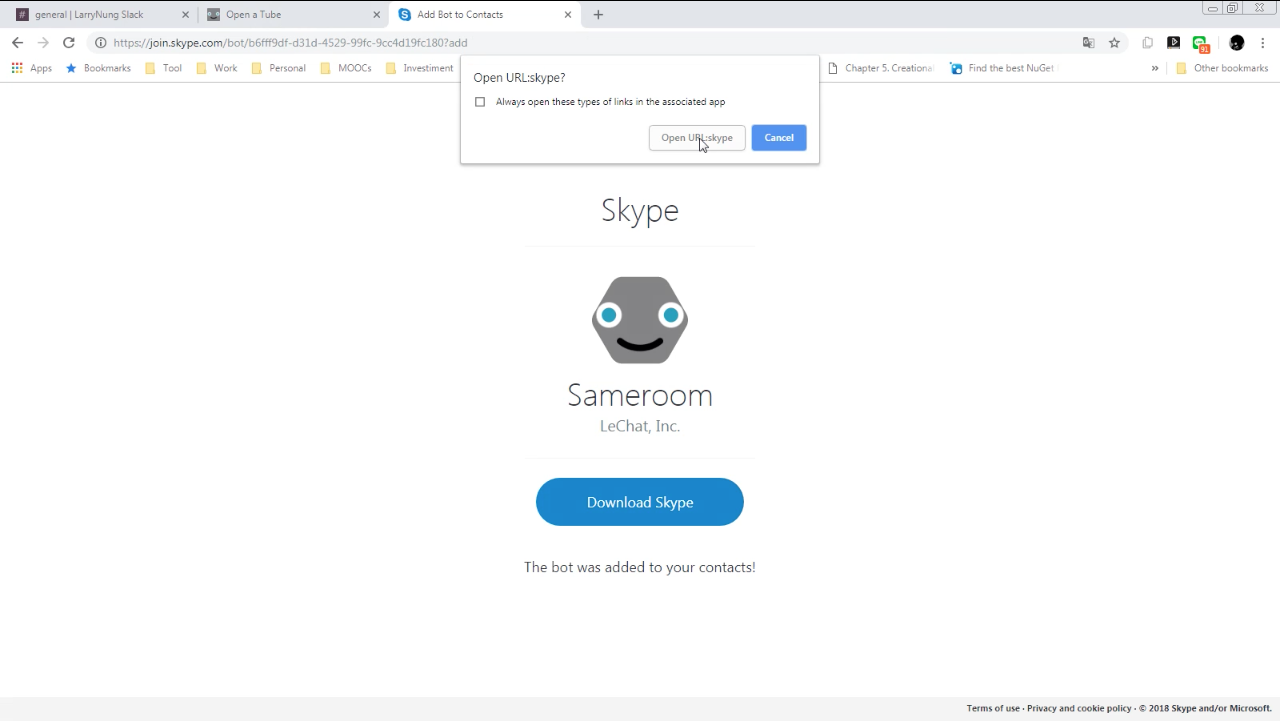Close the Add Bot to Contacts tab

pyautogui.click(x=568, y=15)
